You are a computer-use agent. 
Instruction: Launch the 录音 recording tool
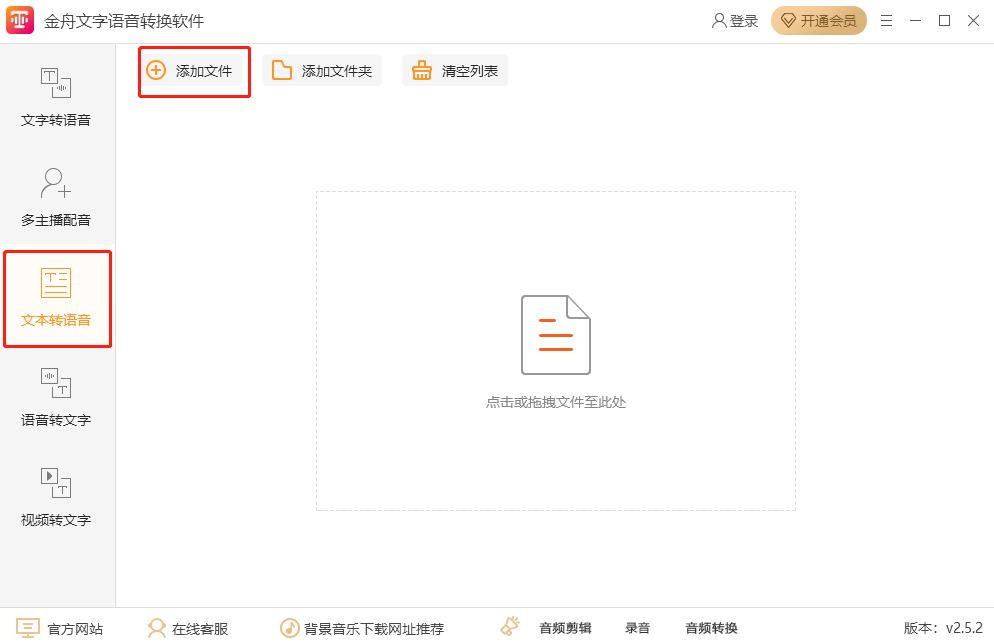click(637, 628)
